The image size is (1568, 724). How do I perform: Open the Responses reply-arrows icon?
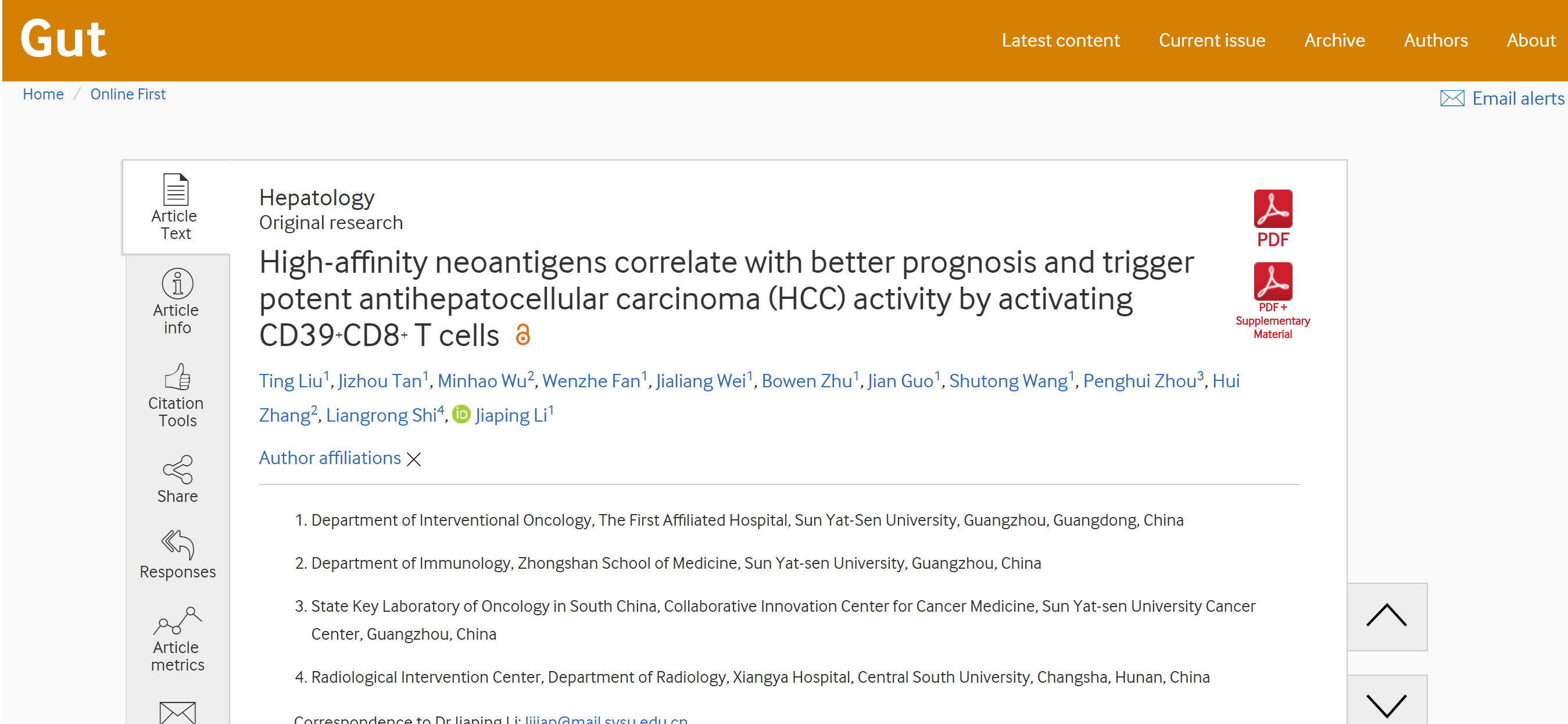tap(177, 544)
